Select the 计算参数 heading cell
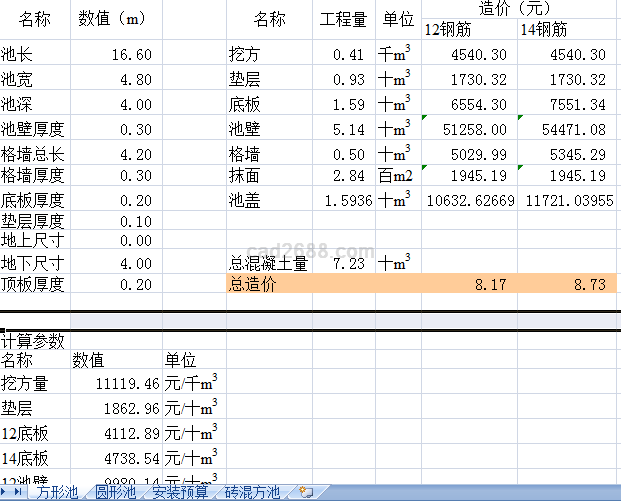Screen dimensions: 621x501 pos(34,341)
